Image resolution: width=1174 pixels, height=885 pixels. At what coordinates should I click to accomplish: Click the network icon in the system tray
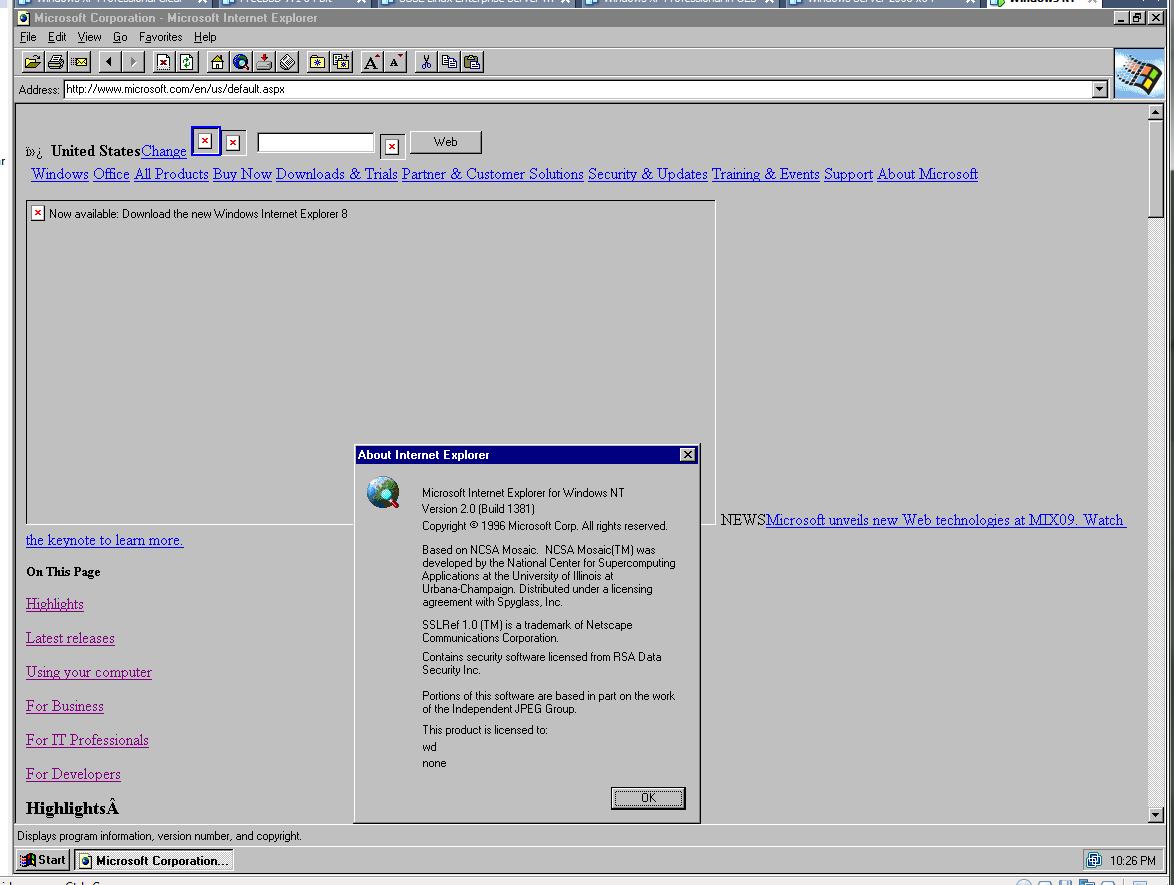tap(1094, 860)
